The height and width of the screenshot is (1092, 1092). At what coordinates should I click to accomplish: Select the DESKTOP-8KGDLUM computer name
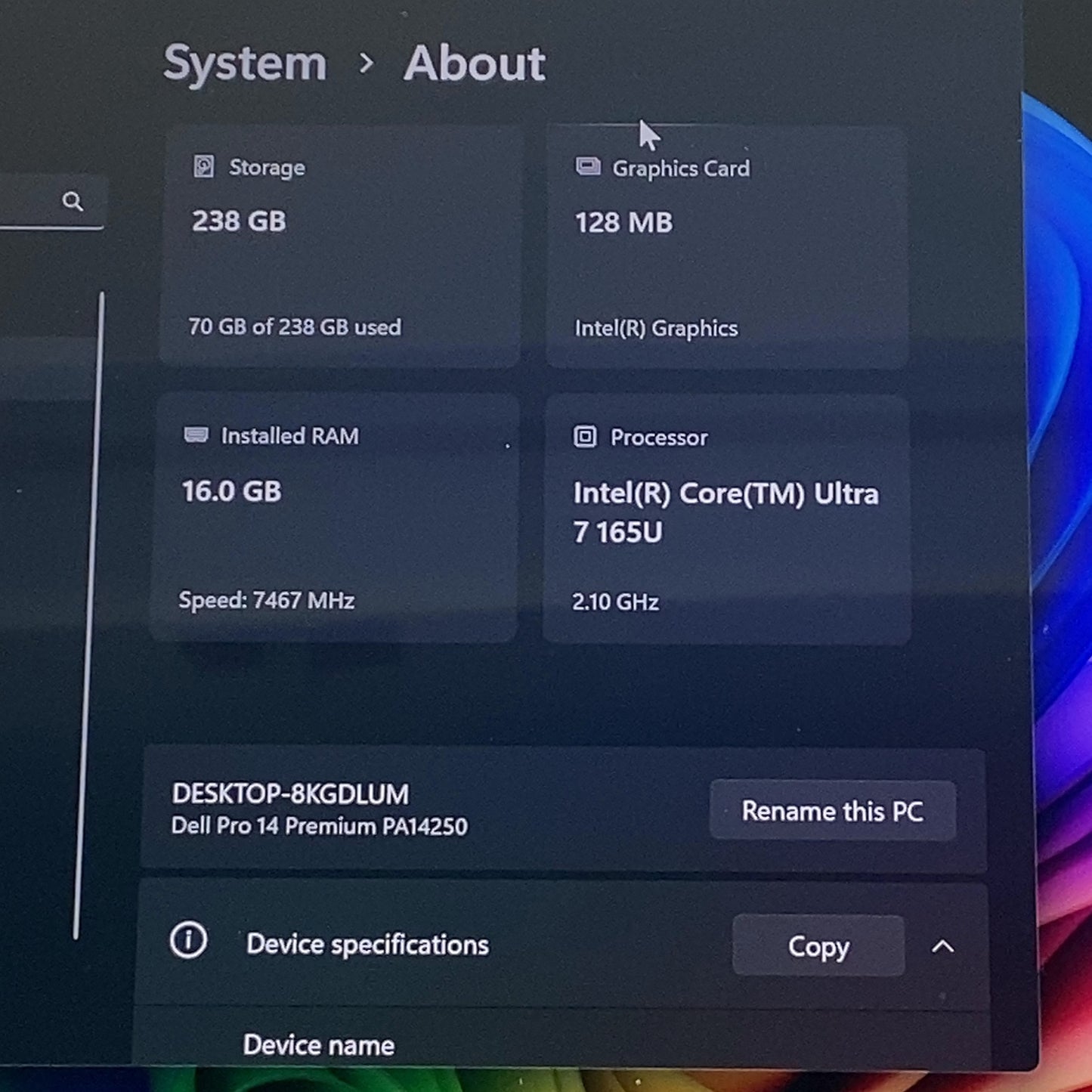(x=290, y=794)
